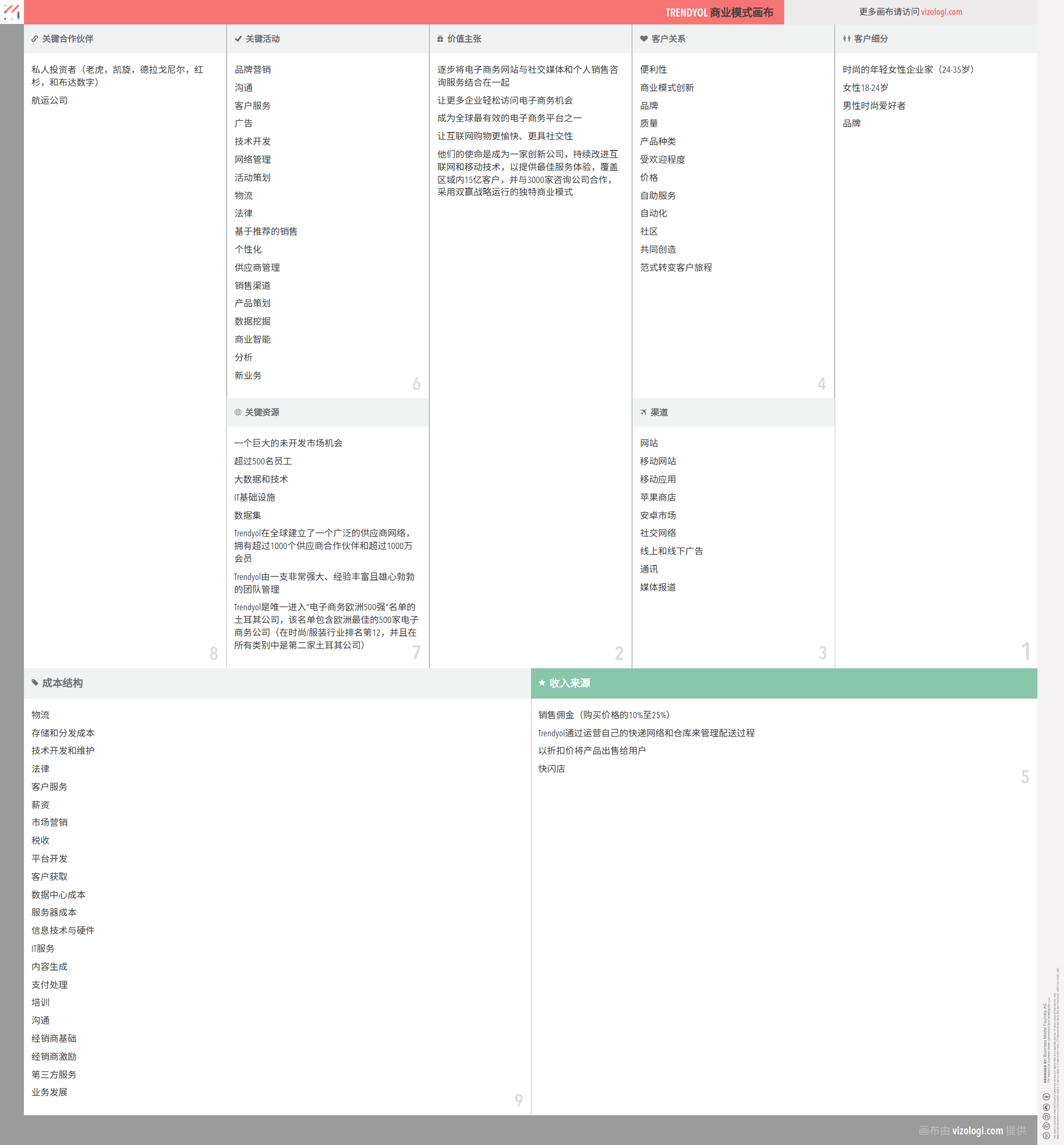Click the star icon beside 收入来源
The height and width of the screenshot is (1145, 1064).
(542, 683)
